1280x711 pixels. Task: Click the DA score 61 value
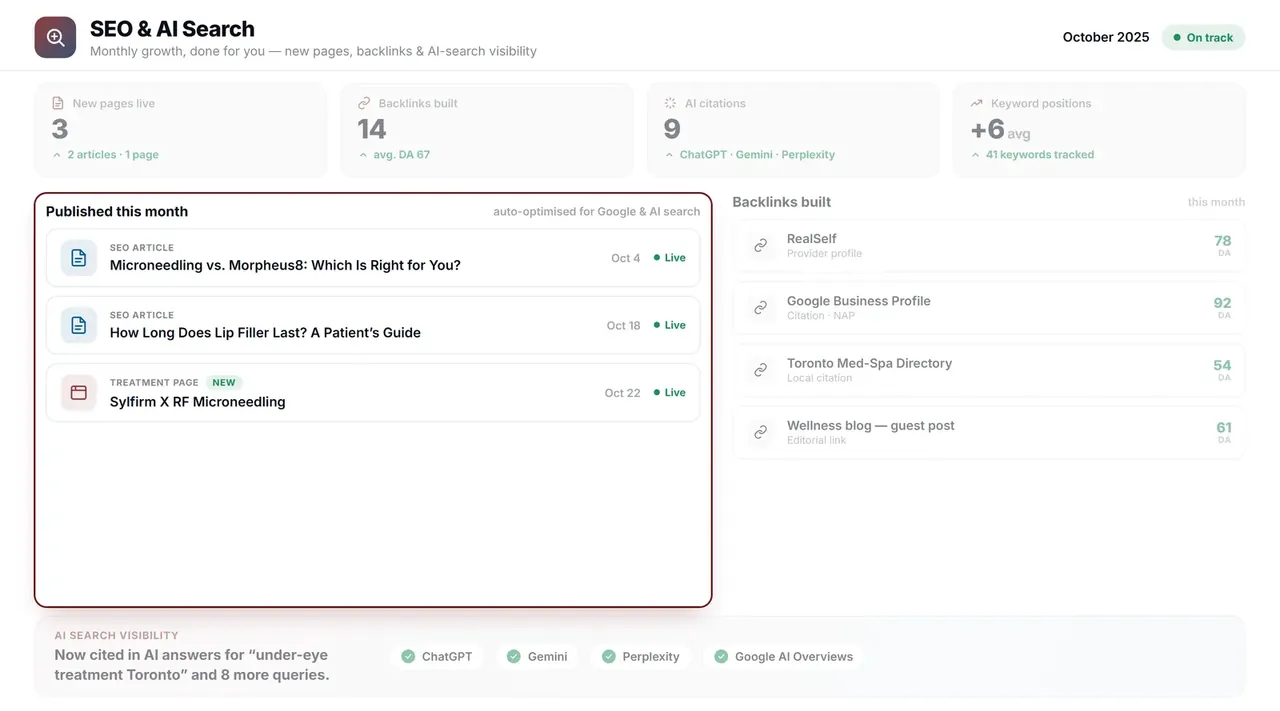point(1223,428)
